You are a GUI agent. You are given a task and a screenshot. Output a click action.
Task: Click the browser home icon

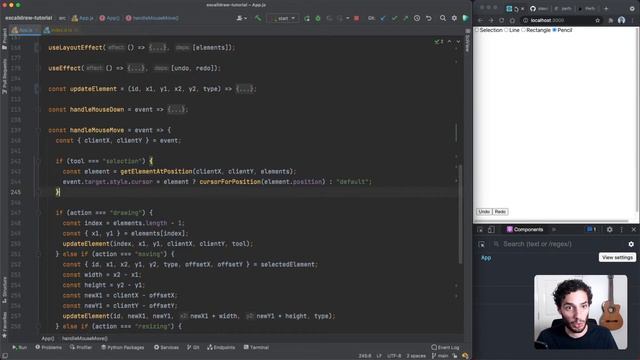pos(513,20)
